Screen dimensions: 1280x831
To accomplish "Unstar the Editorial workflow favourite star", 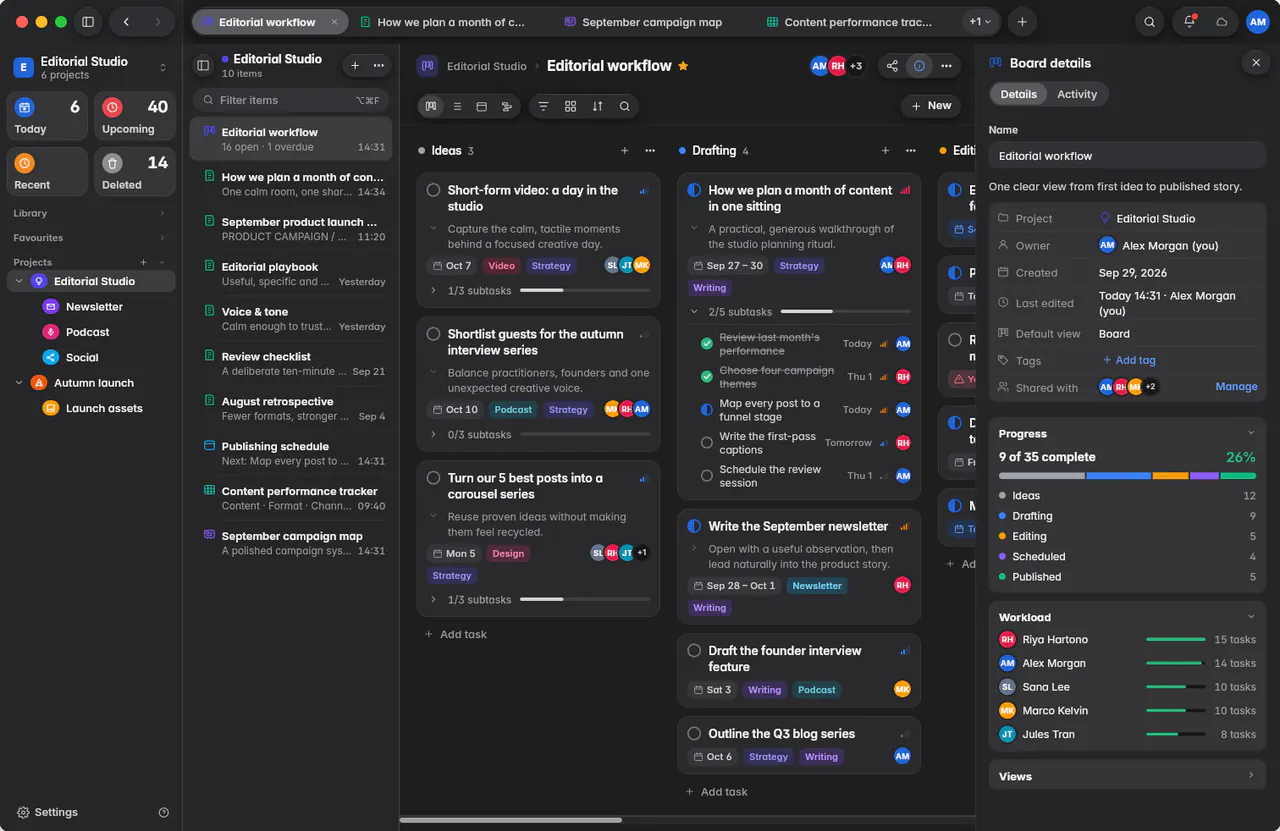I will [683, 66].
